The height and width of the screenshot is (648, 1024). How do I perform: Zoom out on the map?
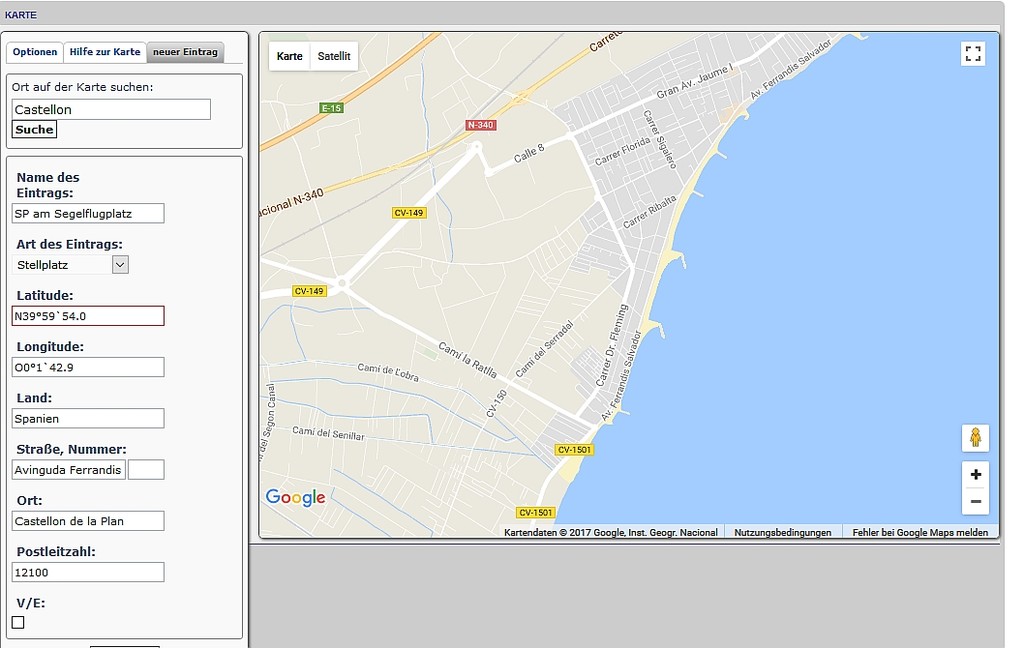pyautogui.click(x=976, y=502)
